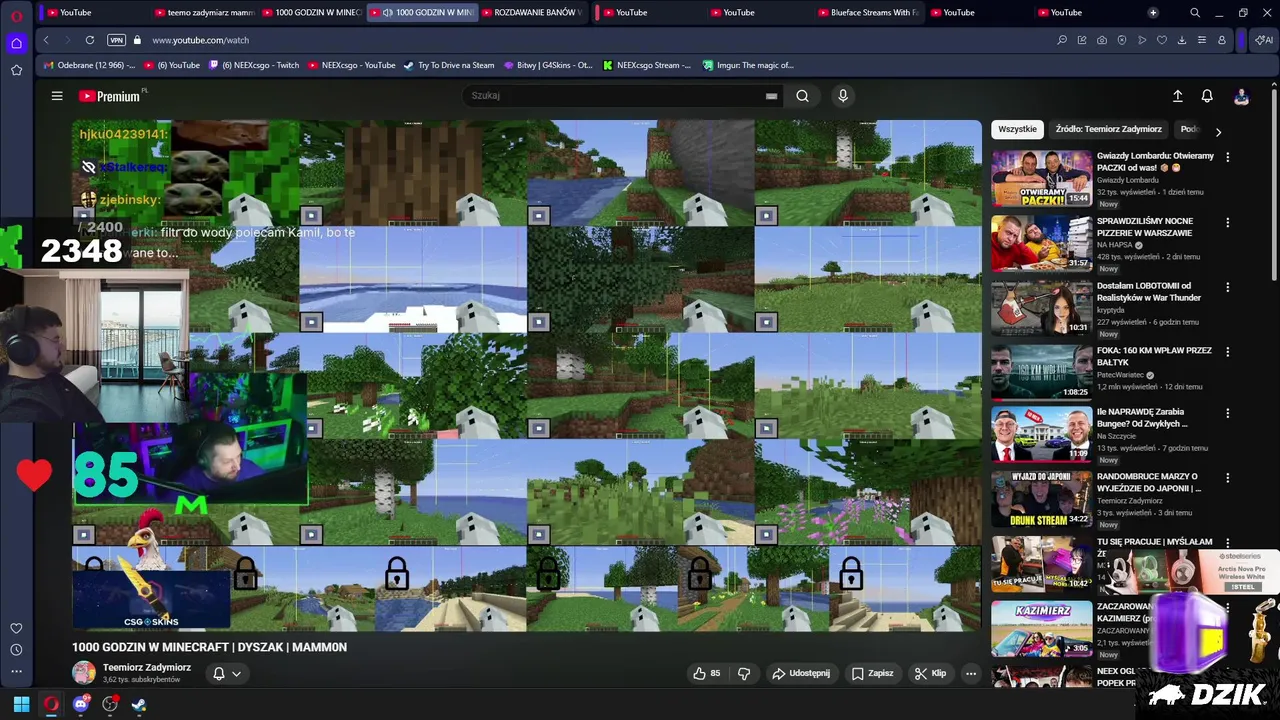Open Opera menu logo button
Screen dimensions: 1280x720
[x=16, y=15]
